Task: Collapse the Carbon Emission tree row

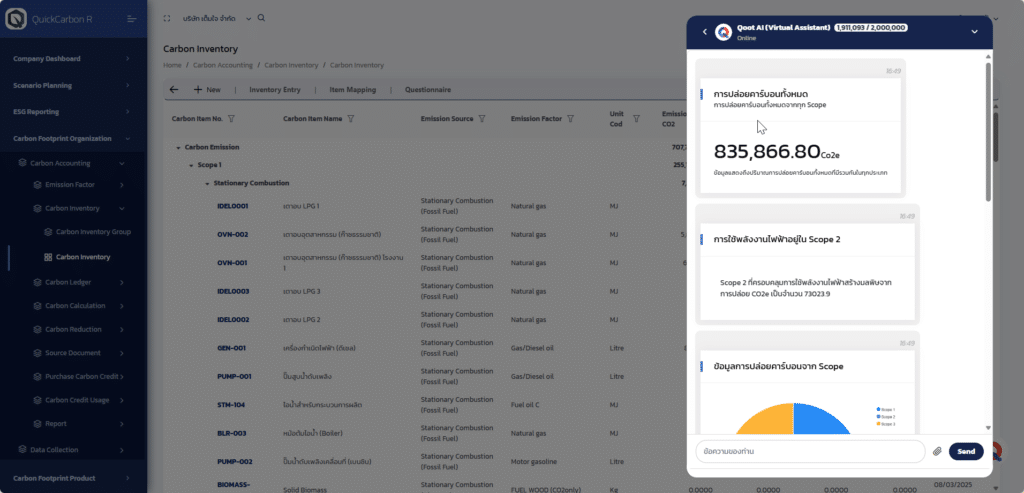Action: tap(178, 148)
